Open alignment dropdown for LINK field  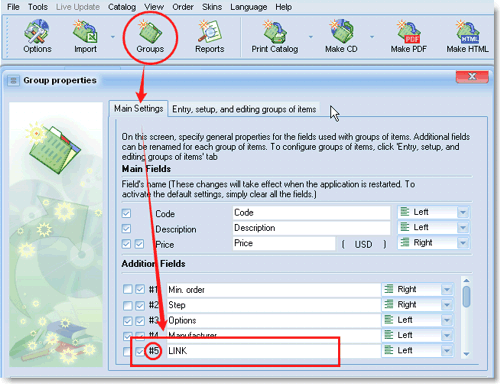point(447,351)
